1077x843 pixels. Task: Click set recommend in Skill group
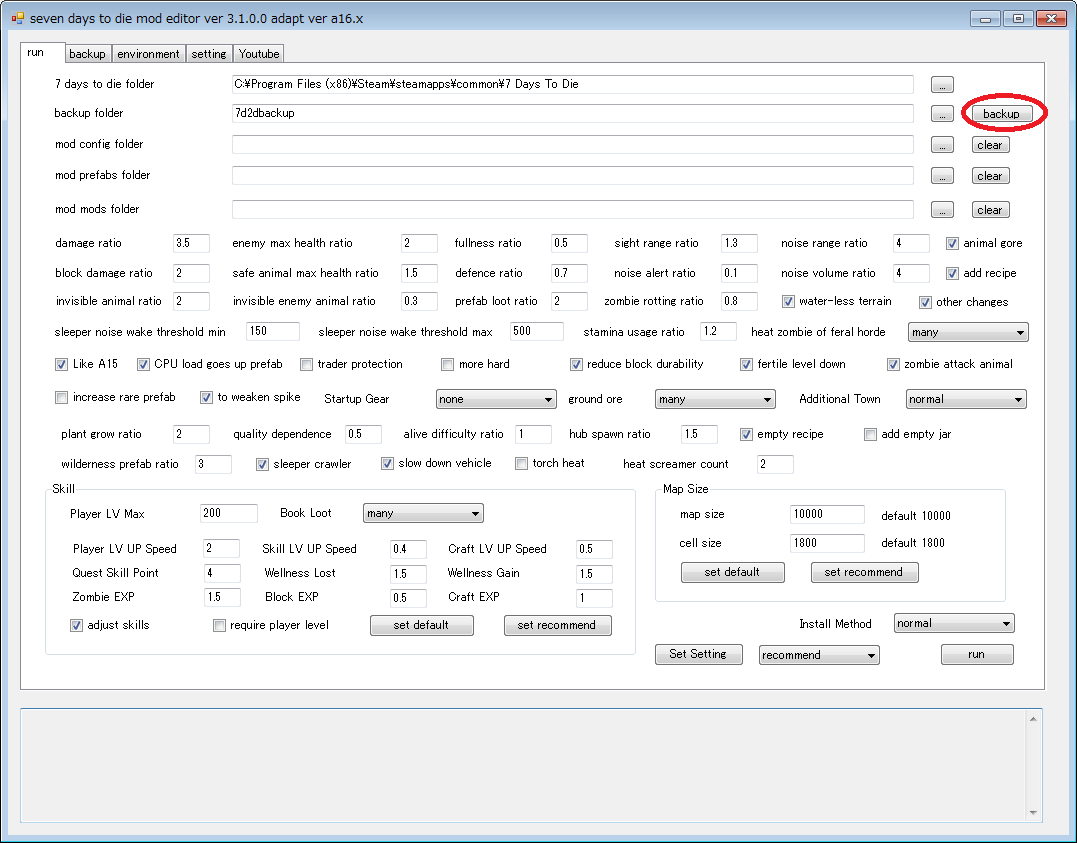click(557, 625)
